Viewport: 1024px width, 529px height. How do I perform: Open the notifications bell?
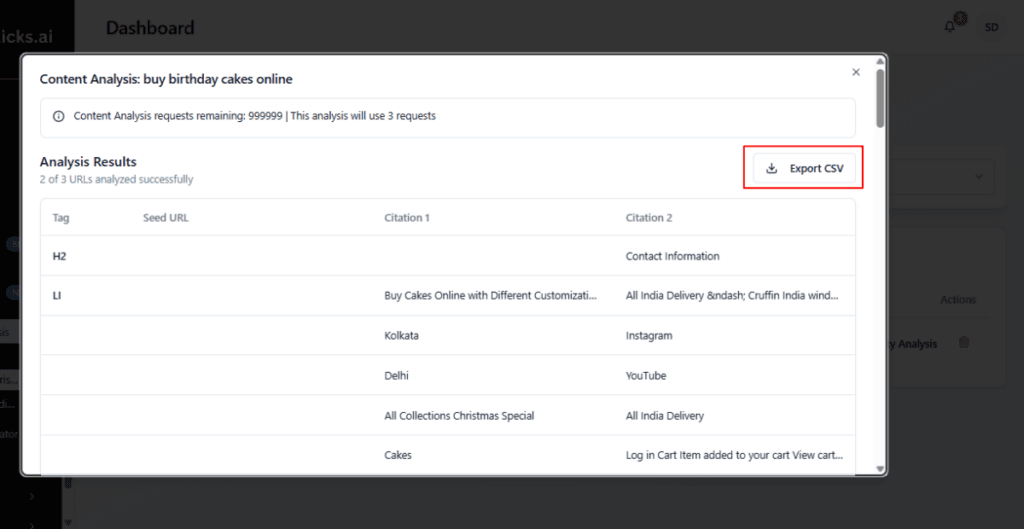point(949,27)
